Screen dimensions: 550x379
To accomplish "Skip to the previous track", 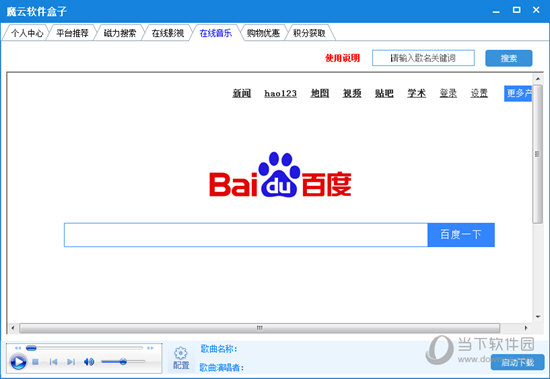I will [53, 361].
